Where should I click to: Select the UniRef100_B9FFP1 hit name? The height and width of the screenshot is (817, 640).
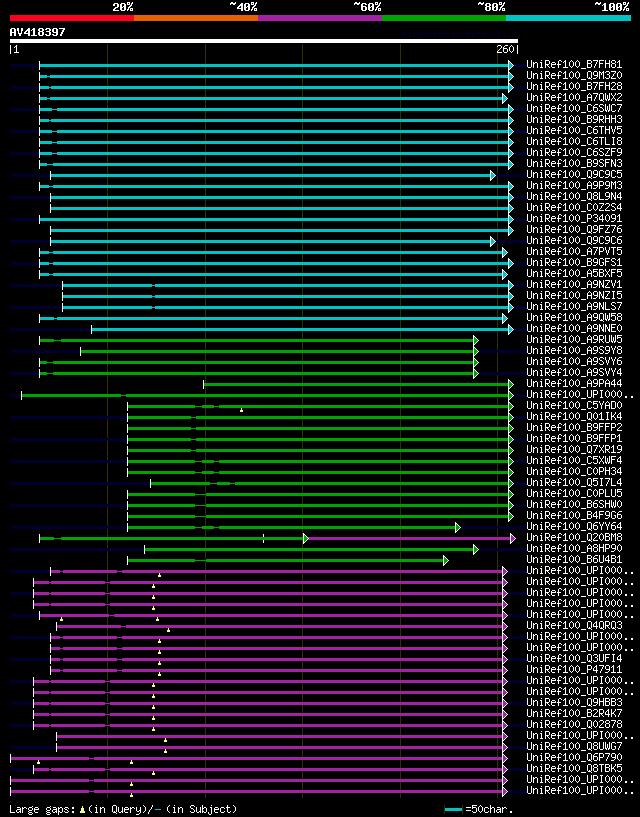click(x=574, y=438)
